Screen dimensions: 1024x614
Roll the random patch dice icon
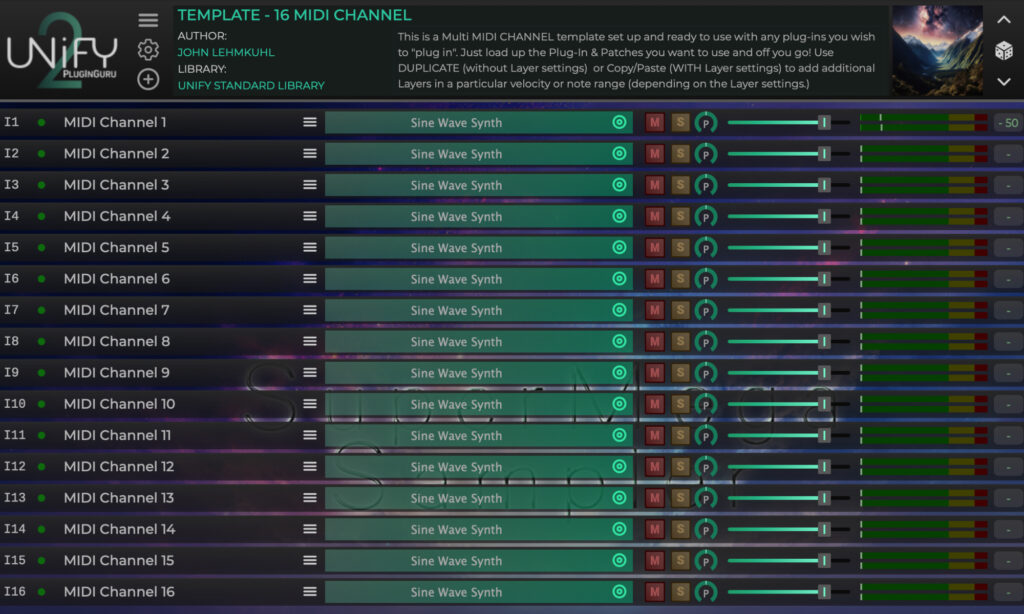pyautogui.click(x=1003, y=51)
